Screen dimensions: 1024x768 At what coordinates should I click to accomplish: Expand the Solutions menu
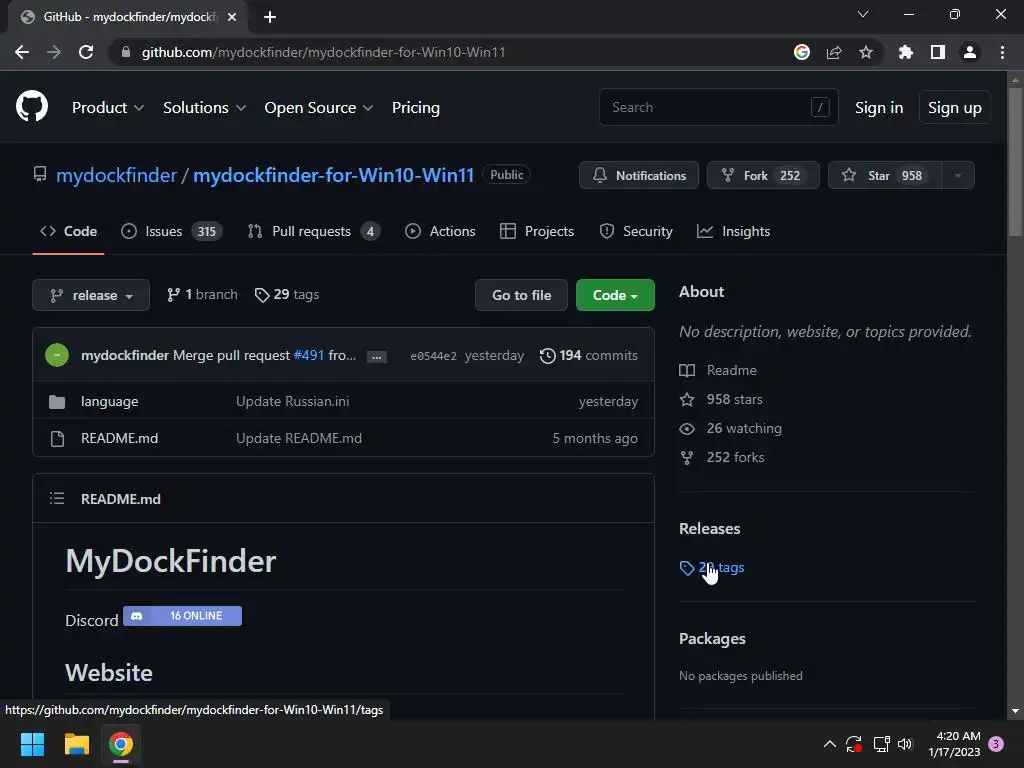tap(204, 108)
